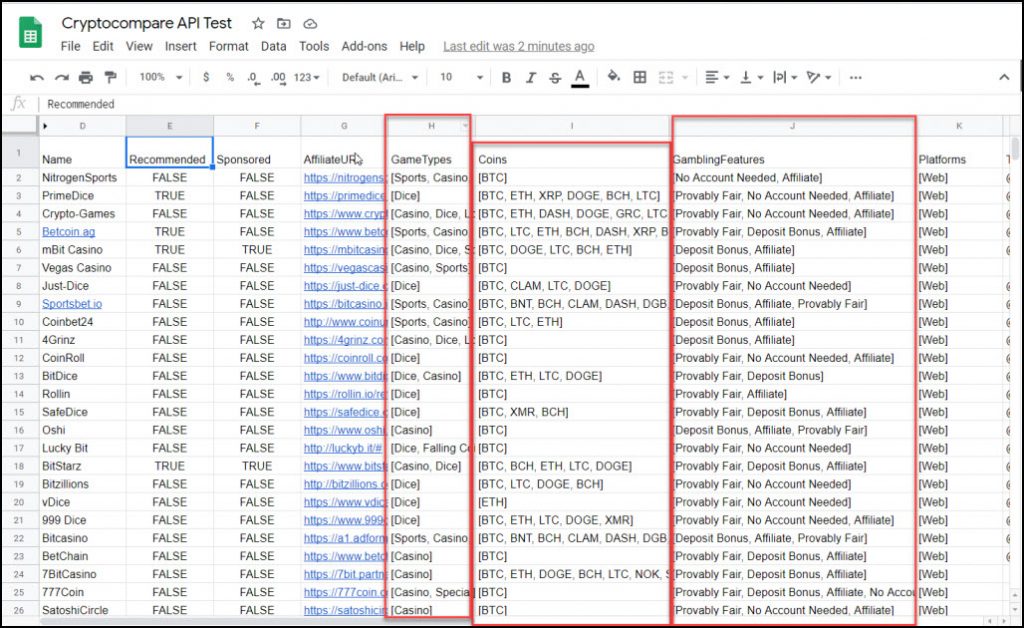Open the merge type dropdown arrow

[x=684, y=78]
